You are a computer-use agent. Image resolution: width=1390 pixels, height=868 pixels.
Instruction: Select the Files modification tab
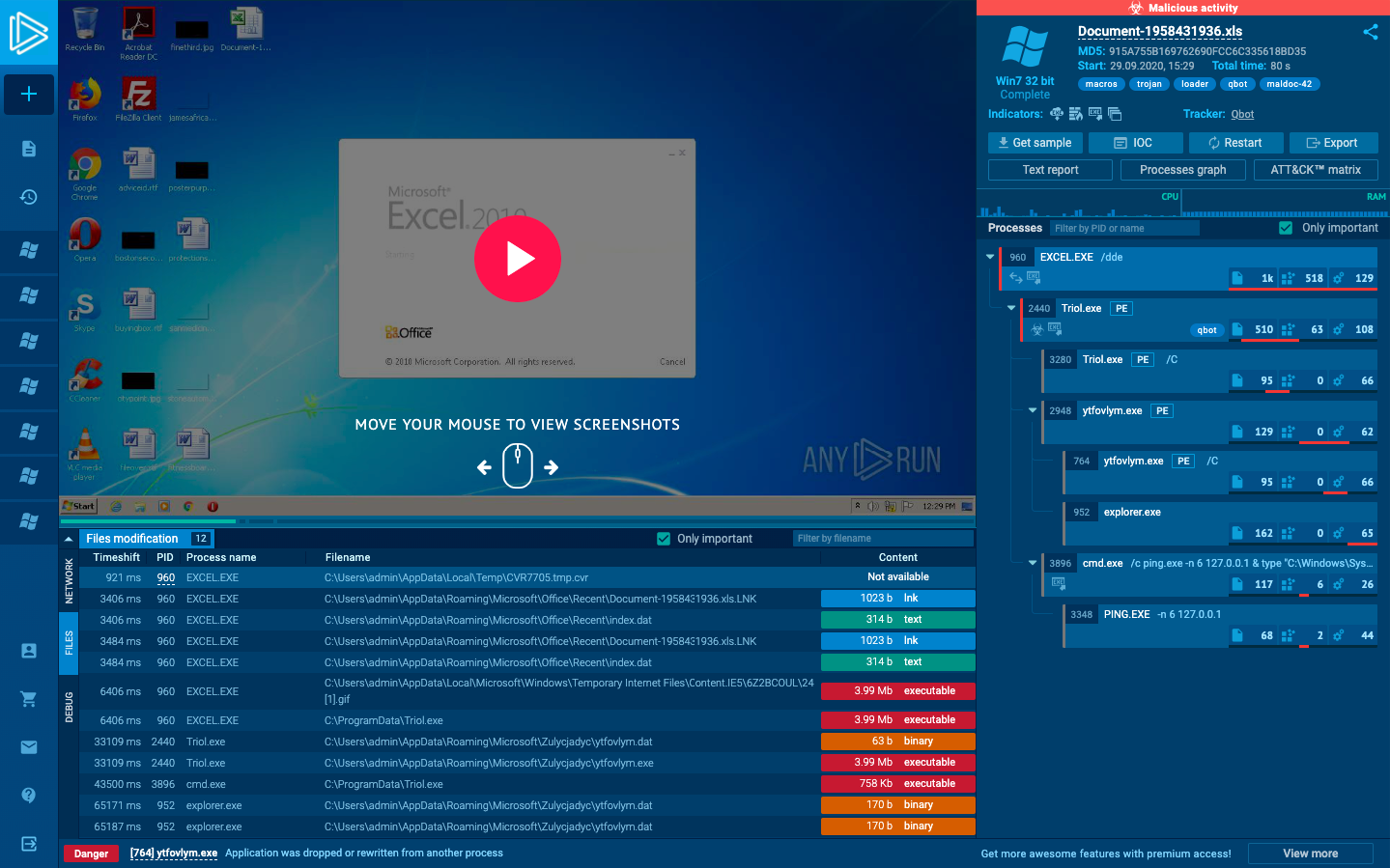coord(147,539)
